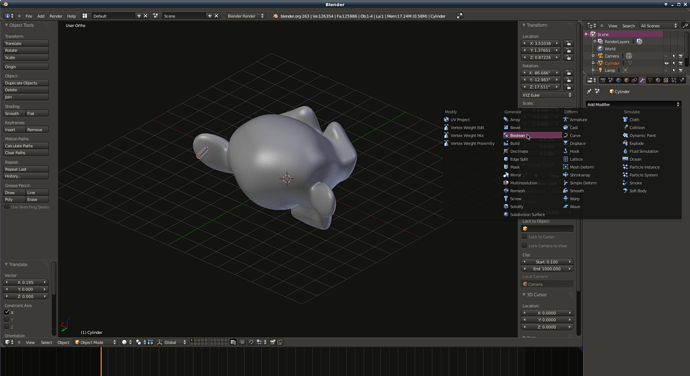Open the Modifiers wrench properties tab
This screenshot has width=690, height=376.
(642, 81)
